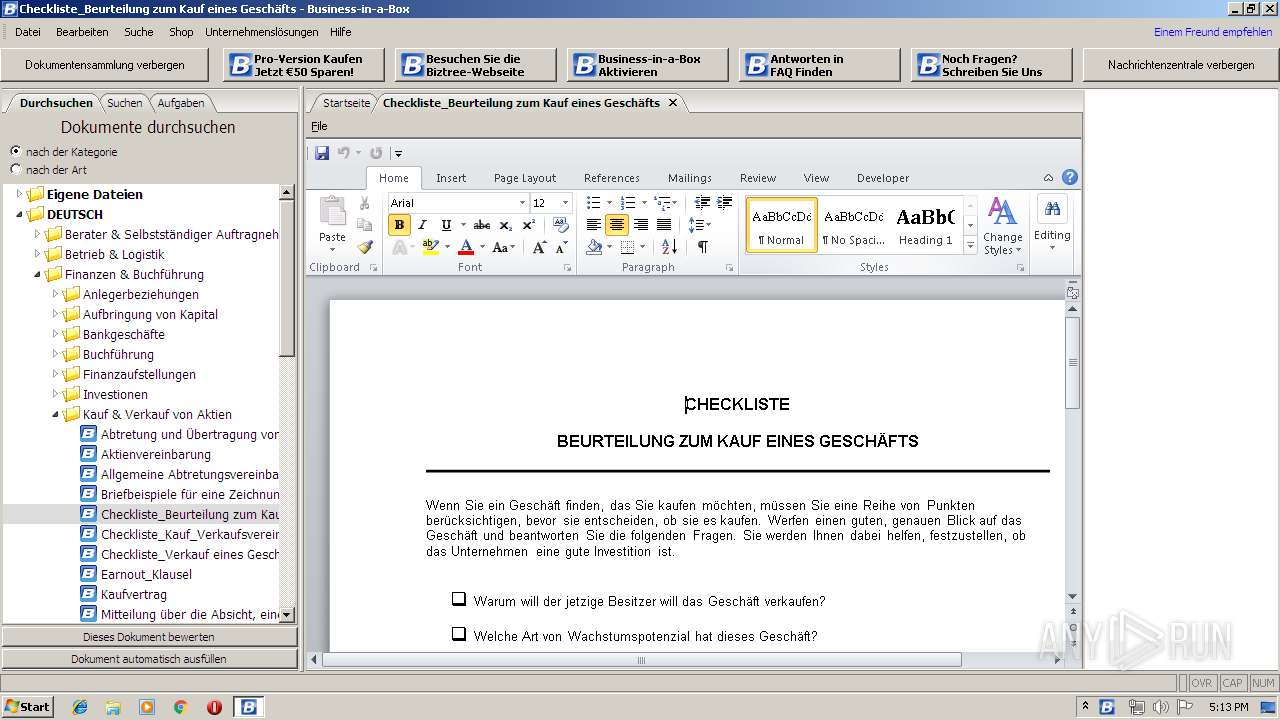This screenshot has height=720, width=1280.
Task: Toggle Show/Hide paragraph marks
Action: 702,247
